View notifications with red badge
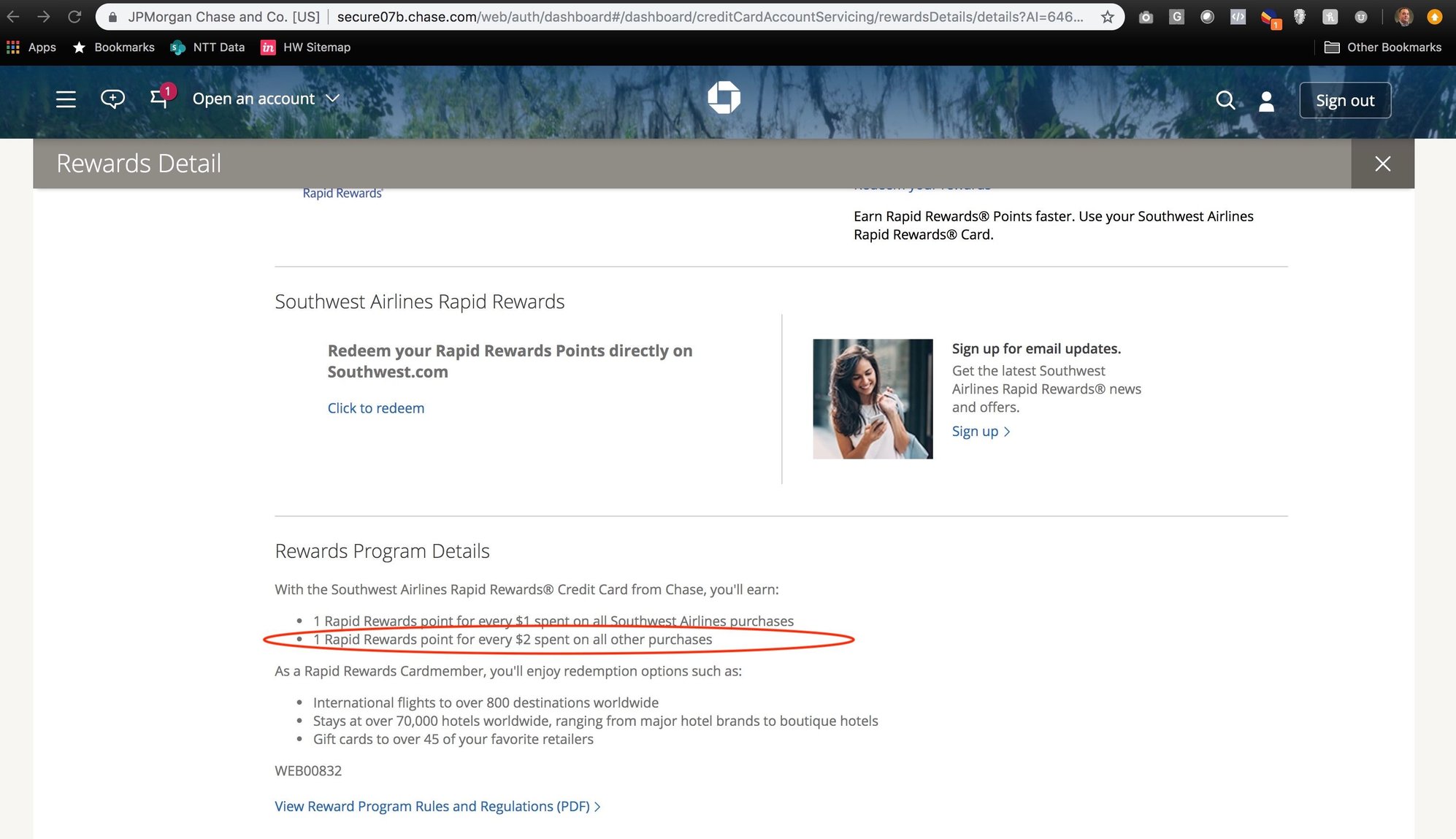The image size is (1456, 839). coord(162,96)
